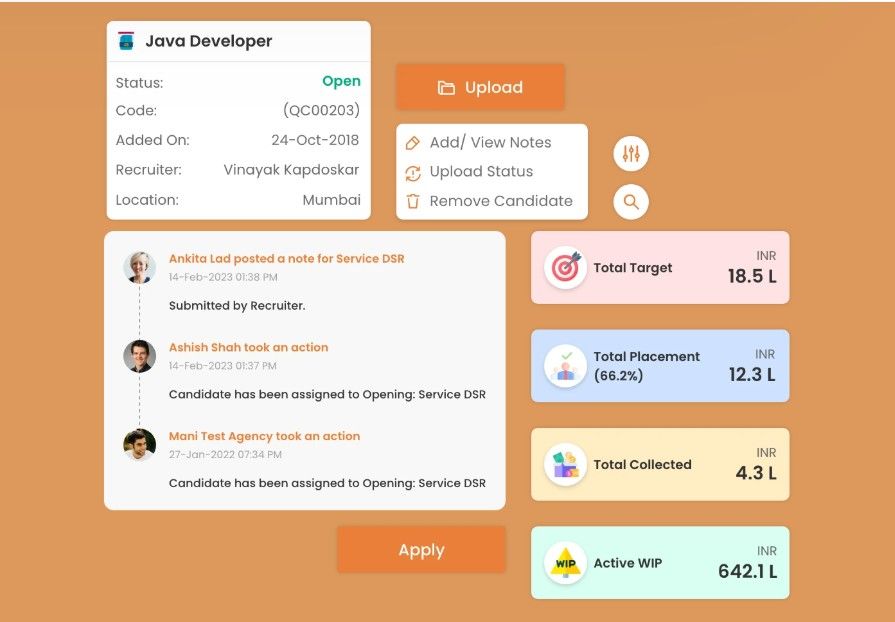Click the Total Placement person icon
The height and width of the screenshot is (622, 895).
[x=566, y=366]
